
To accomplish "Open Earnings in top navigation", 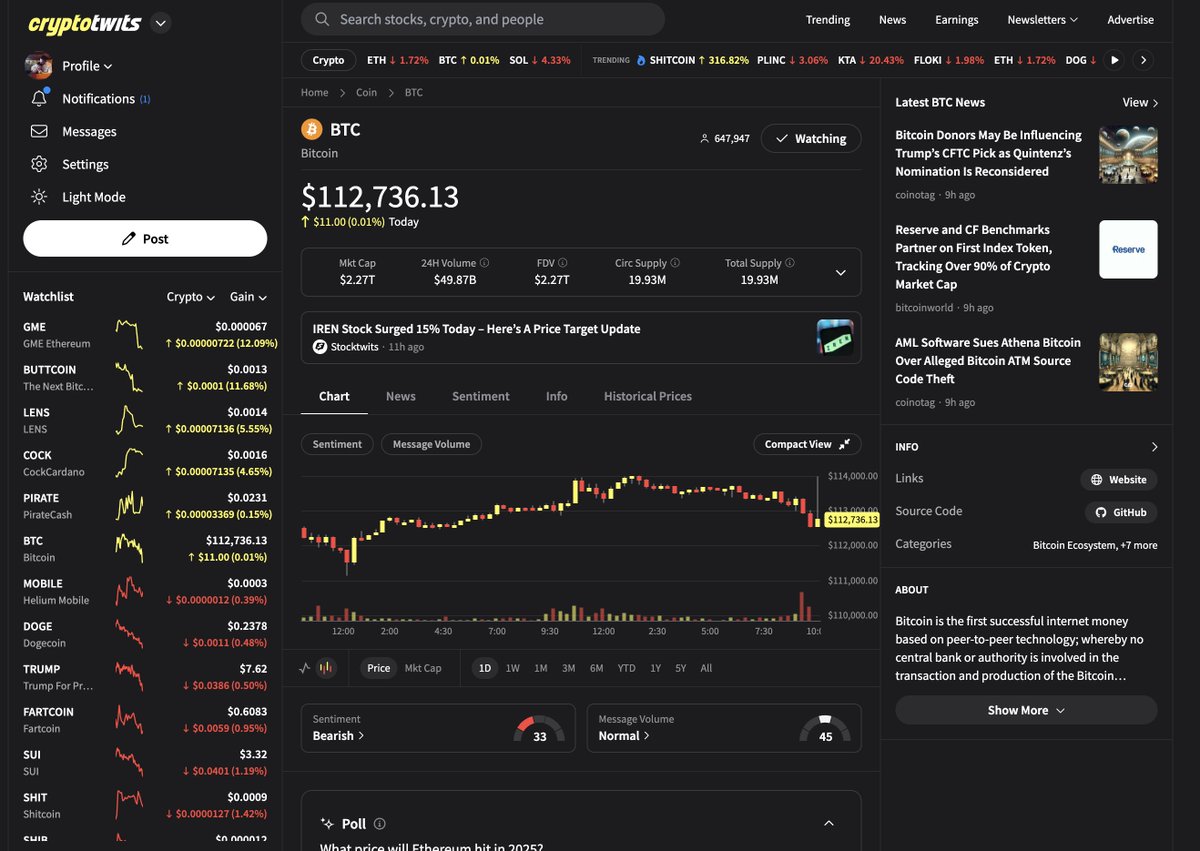I will pos(957,19).
